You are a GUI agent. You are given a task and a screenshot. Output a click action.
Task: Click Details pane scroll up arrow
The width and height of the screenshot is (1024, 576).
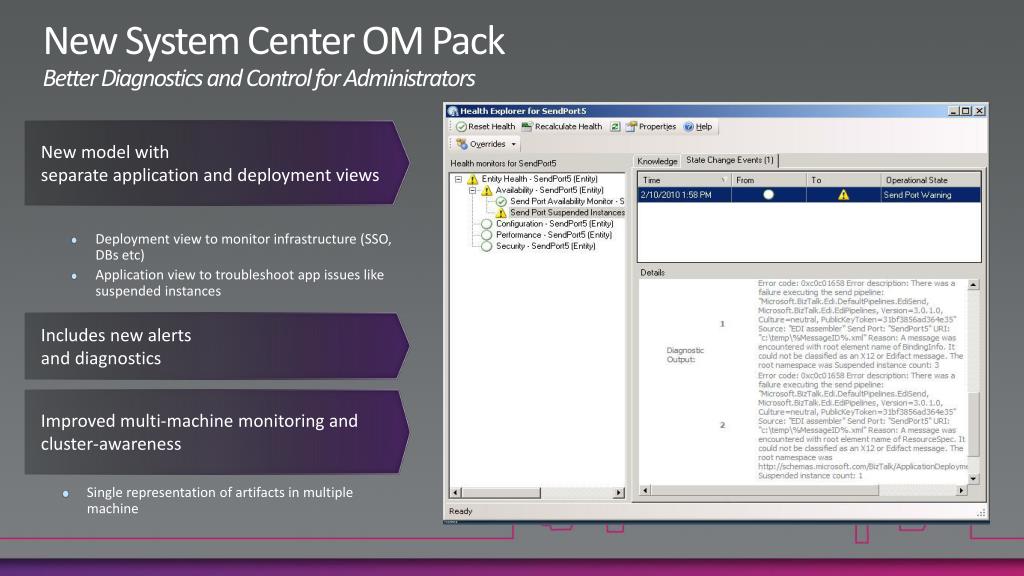(974, 285)
